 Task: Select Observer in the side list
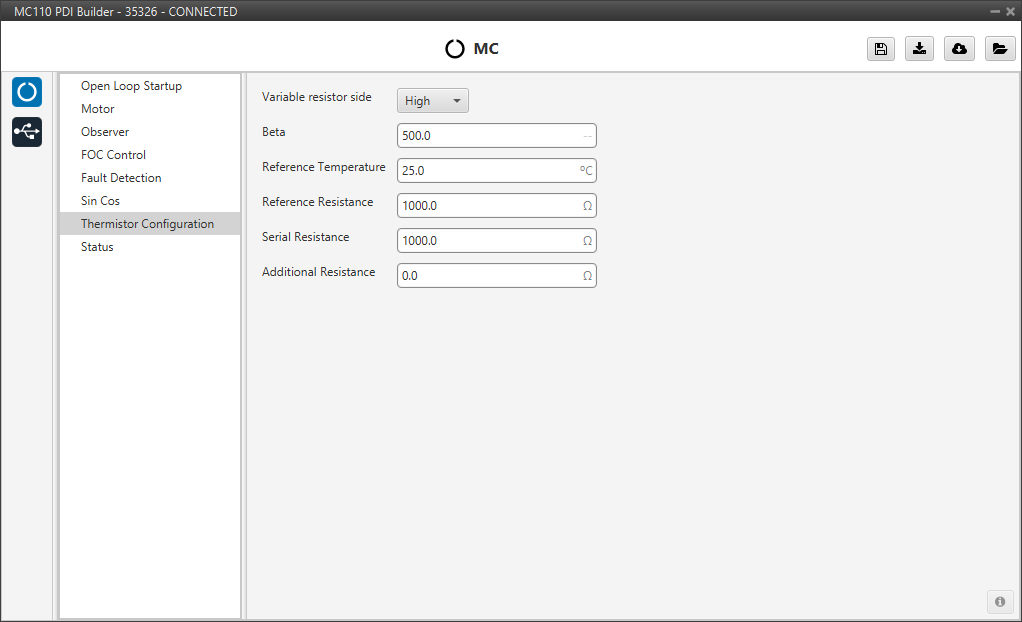click(x=105, y=132)
